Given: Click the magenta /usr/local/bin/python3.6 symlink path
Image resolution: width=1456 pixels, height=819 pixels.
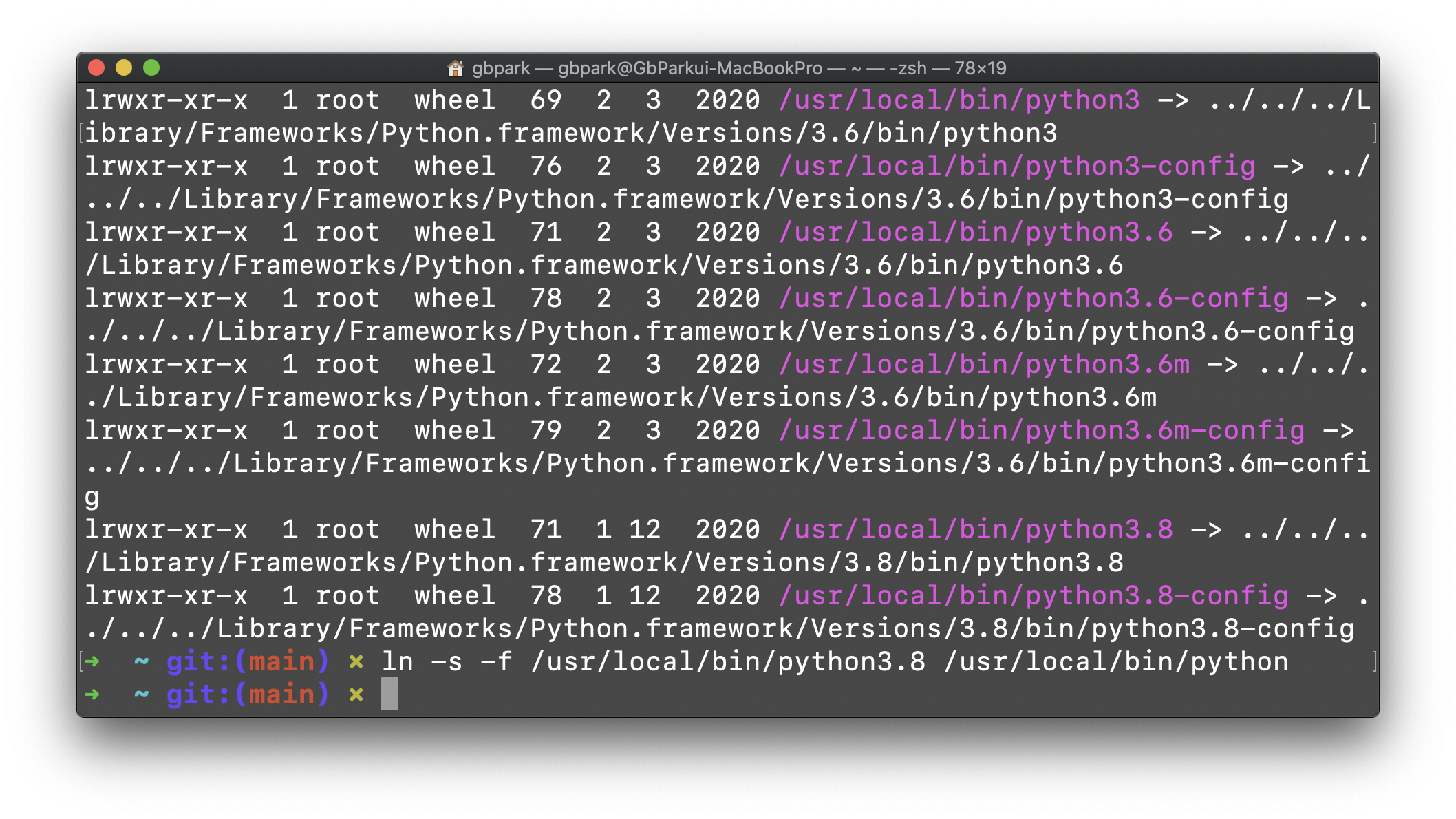Looking at the screenshot, I should click(x=976, y=233).
